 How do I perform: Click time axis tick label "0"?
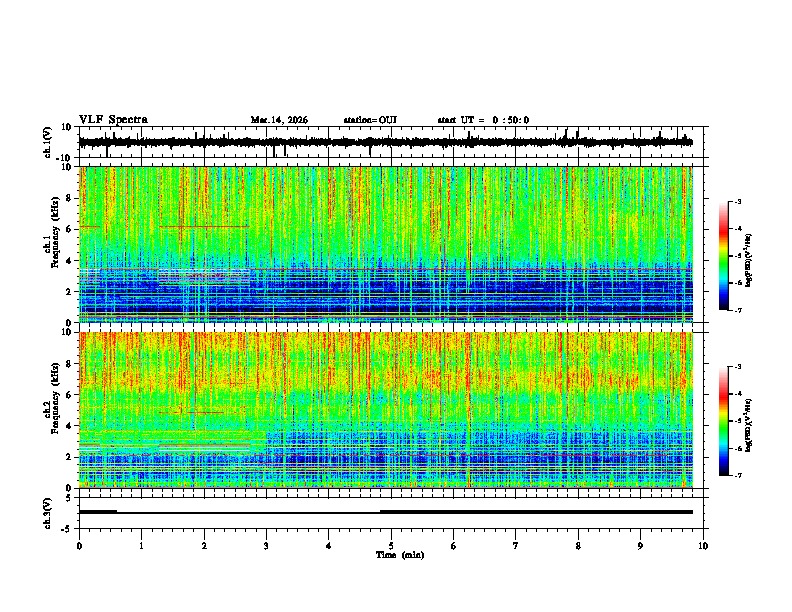click(79, 546)
